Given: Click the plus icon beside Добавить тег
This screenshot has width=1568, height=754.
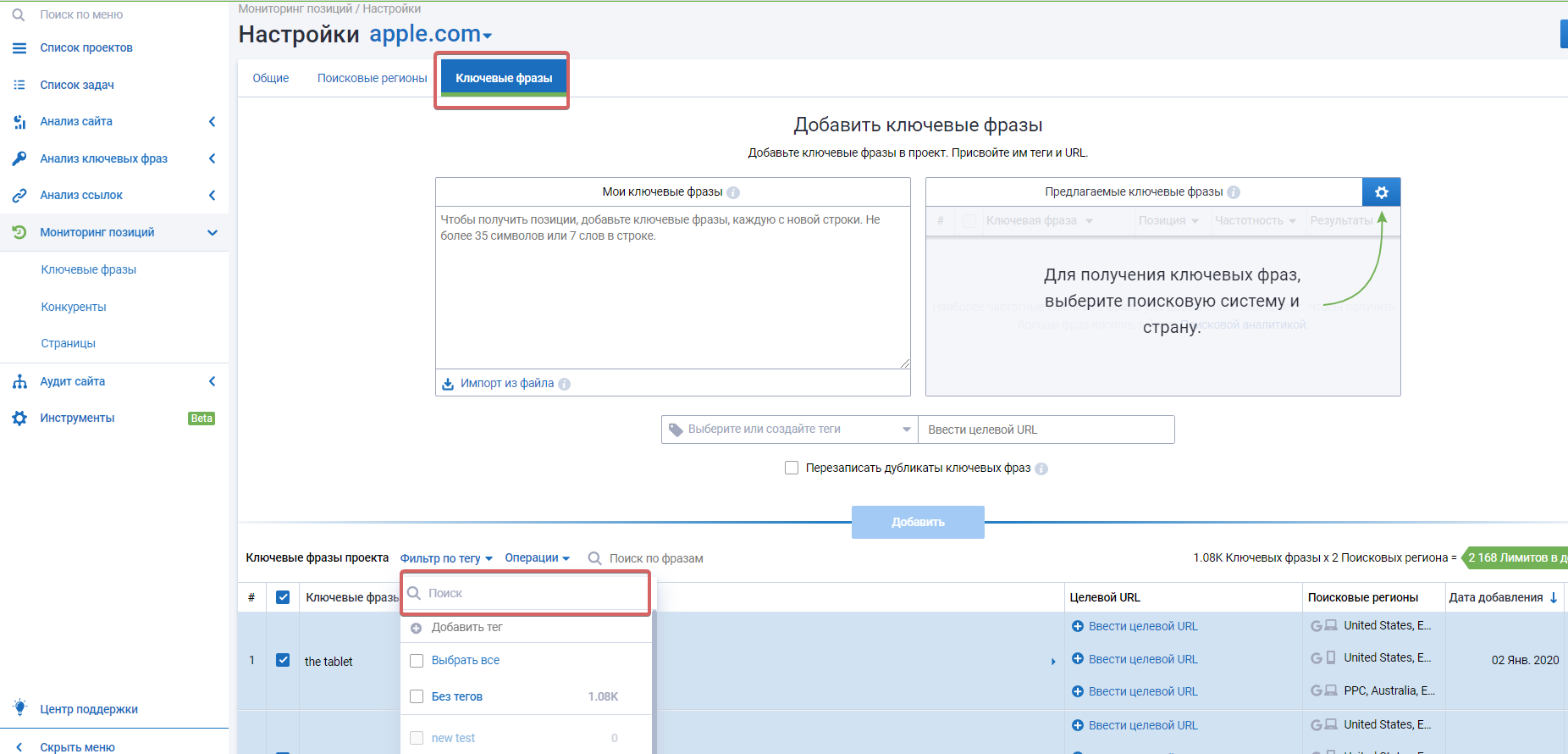Looking at the screenshot, I should click(x=416, y=628).
